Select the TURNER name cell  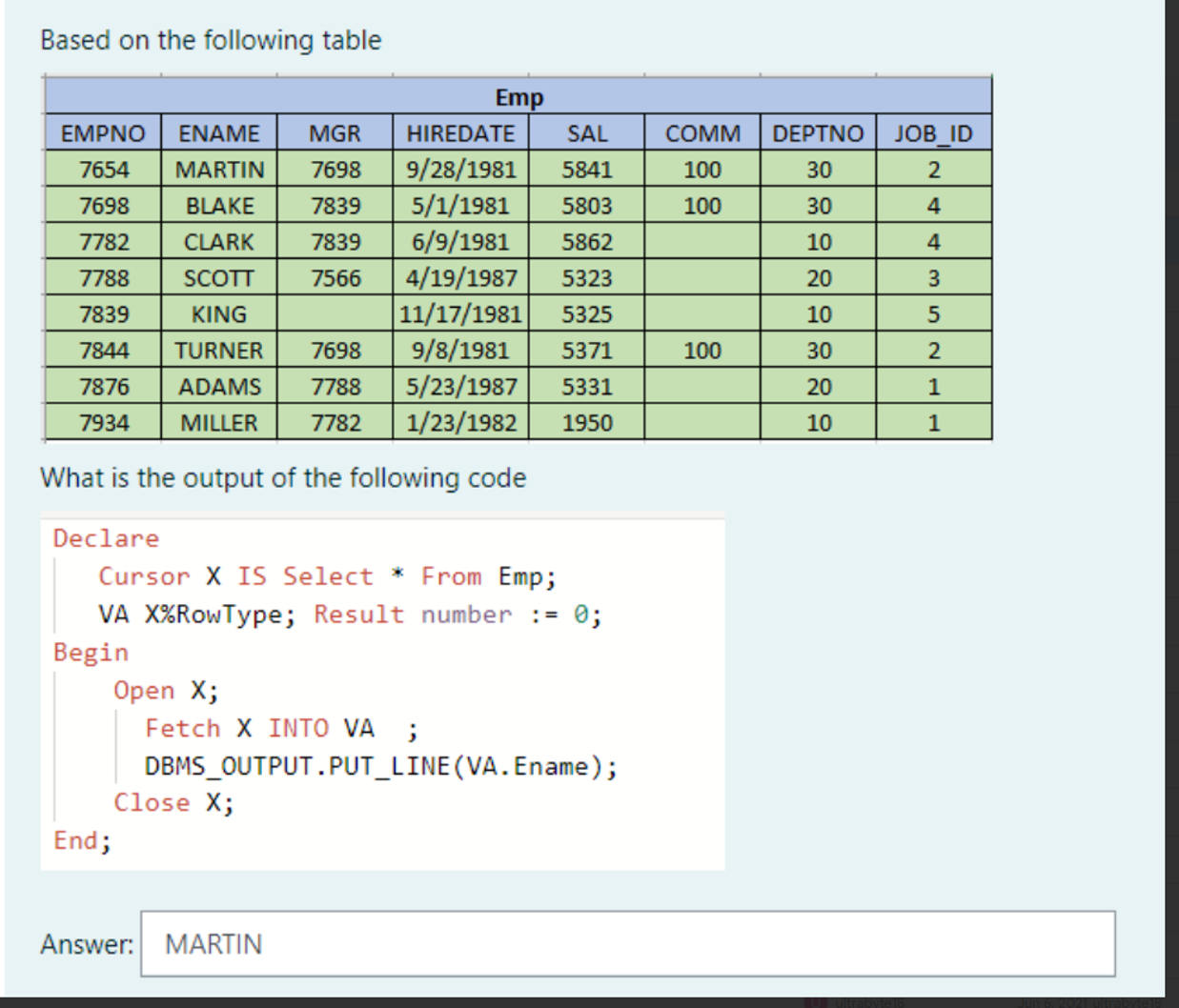[x=219, y=351]
